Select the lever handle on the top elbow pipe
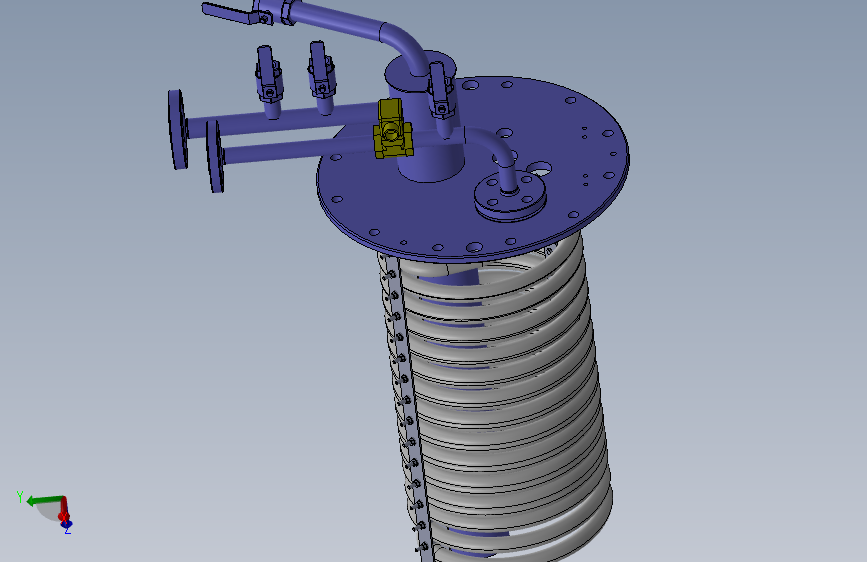 (228, 13)
